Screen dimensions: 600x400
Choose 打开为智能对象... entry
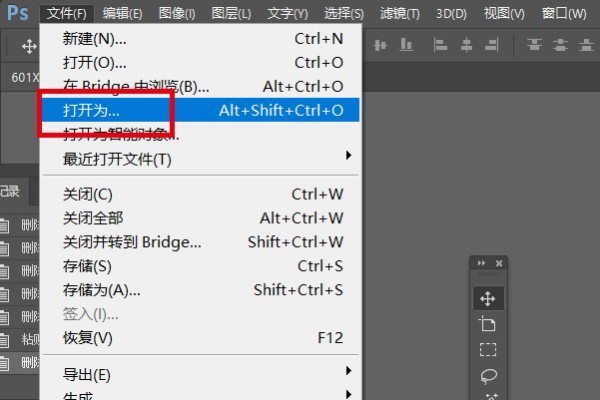[x=201, y=134]
